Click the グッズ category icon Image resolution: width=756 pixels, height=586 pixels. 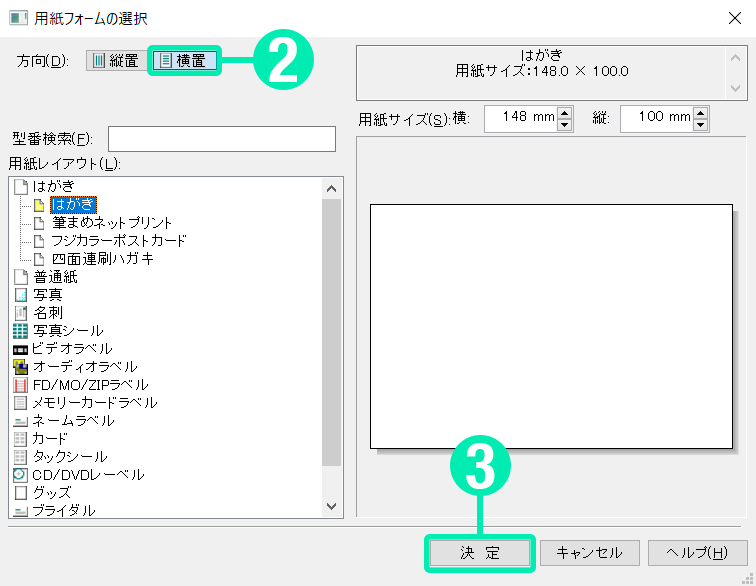click(21, 493)
